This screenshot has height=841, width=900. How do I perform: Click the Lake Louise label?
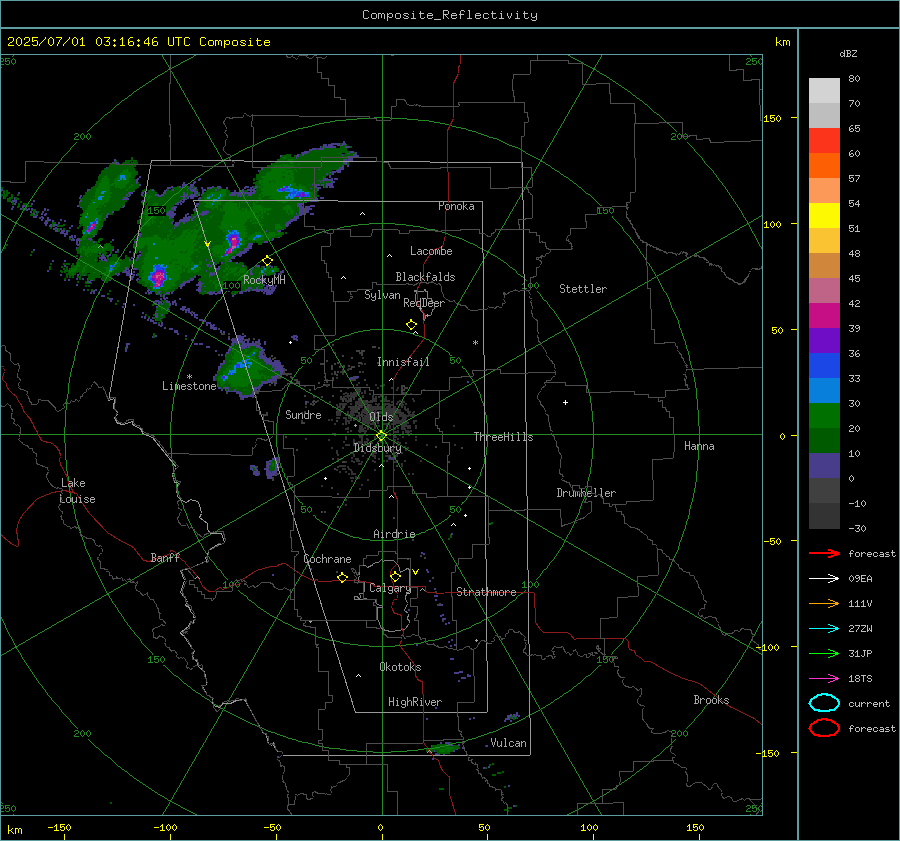77,491
